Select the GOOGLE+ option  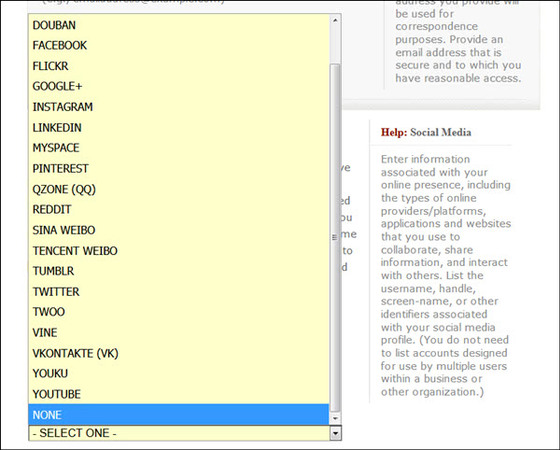(x=179, y=86)
